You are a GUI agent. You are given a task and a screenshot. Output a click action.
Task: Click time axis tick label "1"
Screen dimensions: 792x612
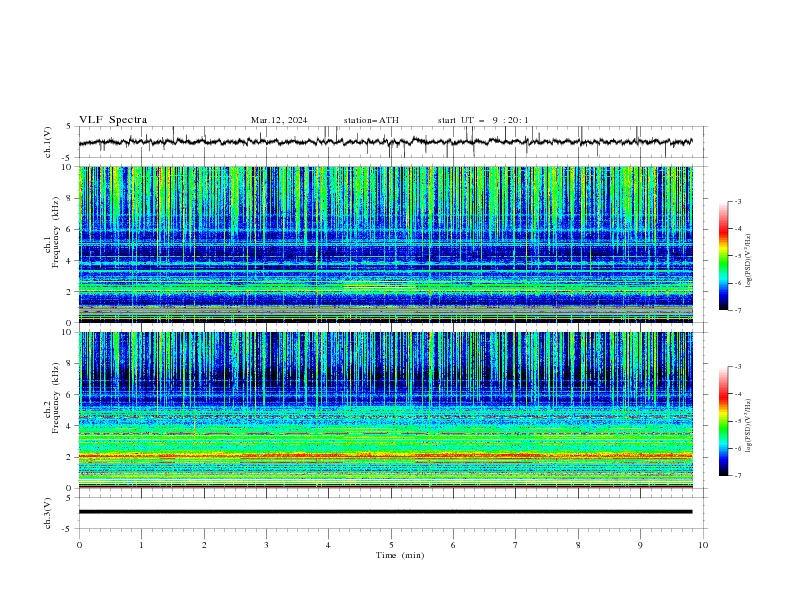[141, 545]
